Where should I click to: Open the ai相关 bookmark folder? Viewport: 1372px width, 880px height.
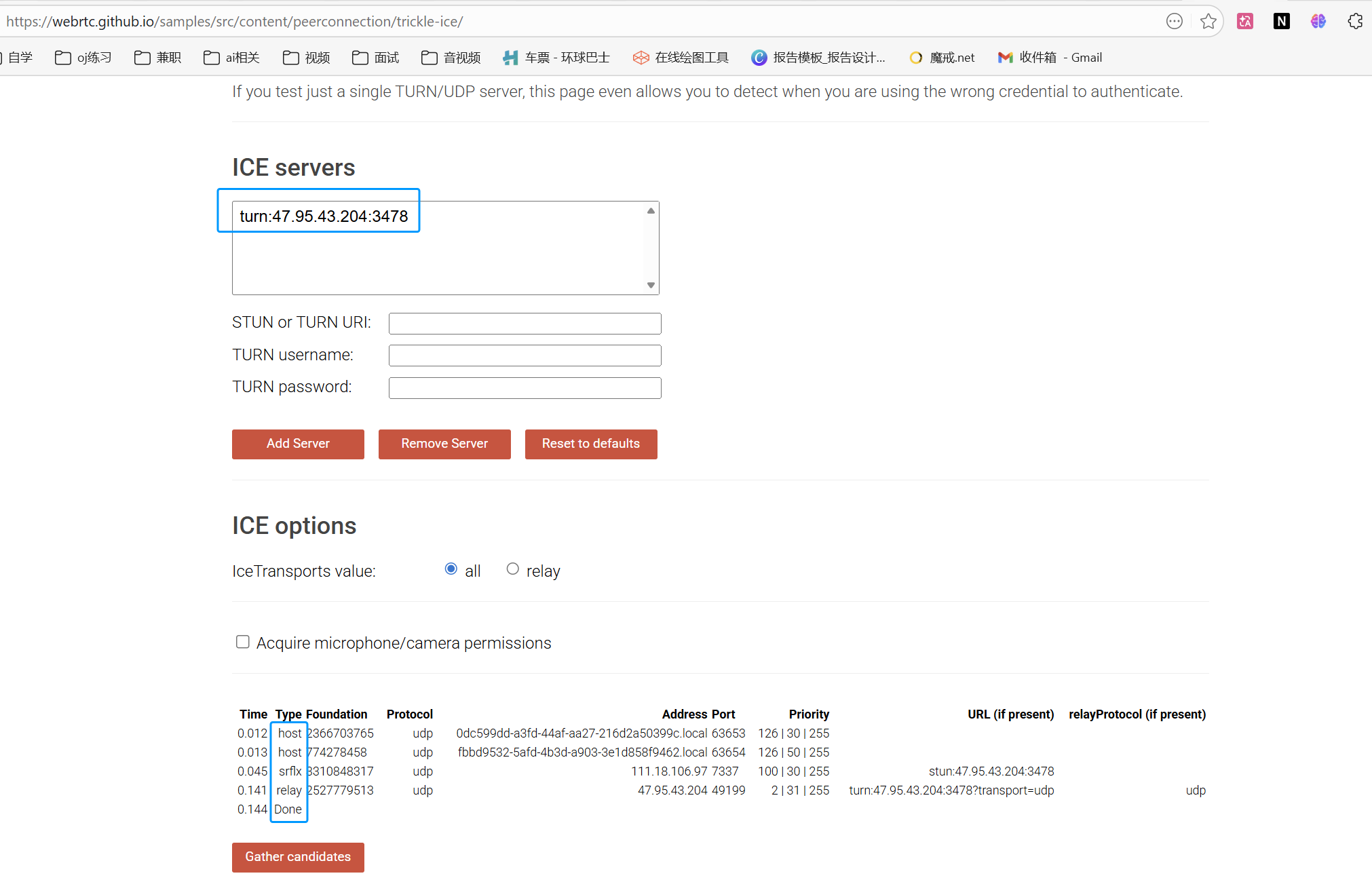pos(232,58)
